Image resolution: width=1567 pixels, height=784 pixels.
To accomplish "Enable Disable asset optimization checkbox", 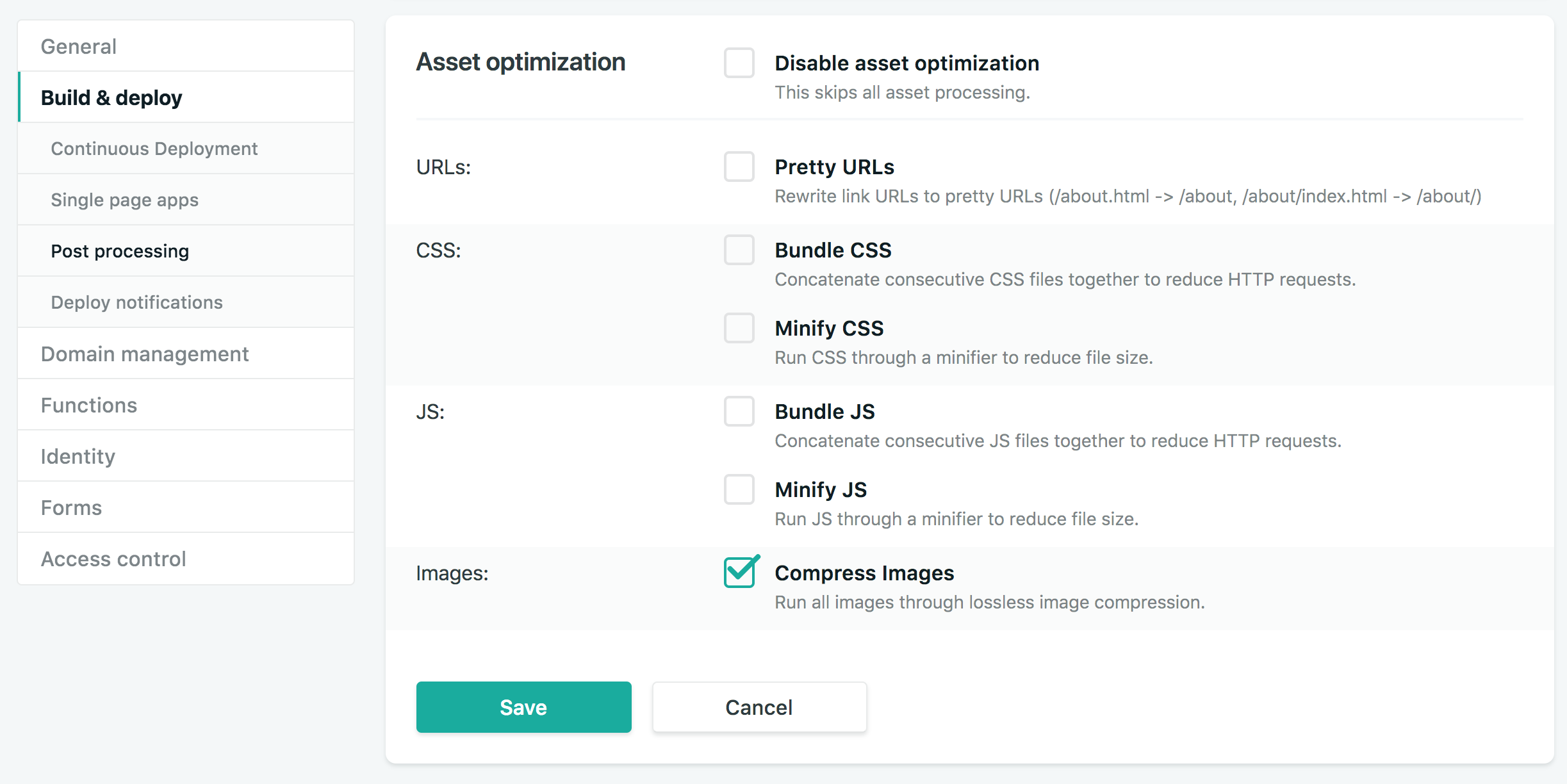I will 739,63.
